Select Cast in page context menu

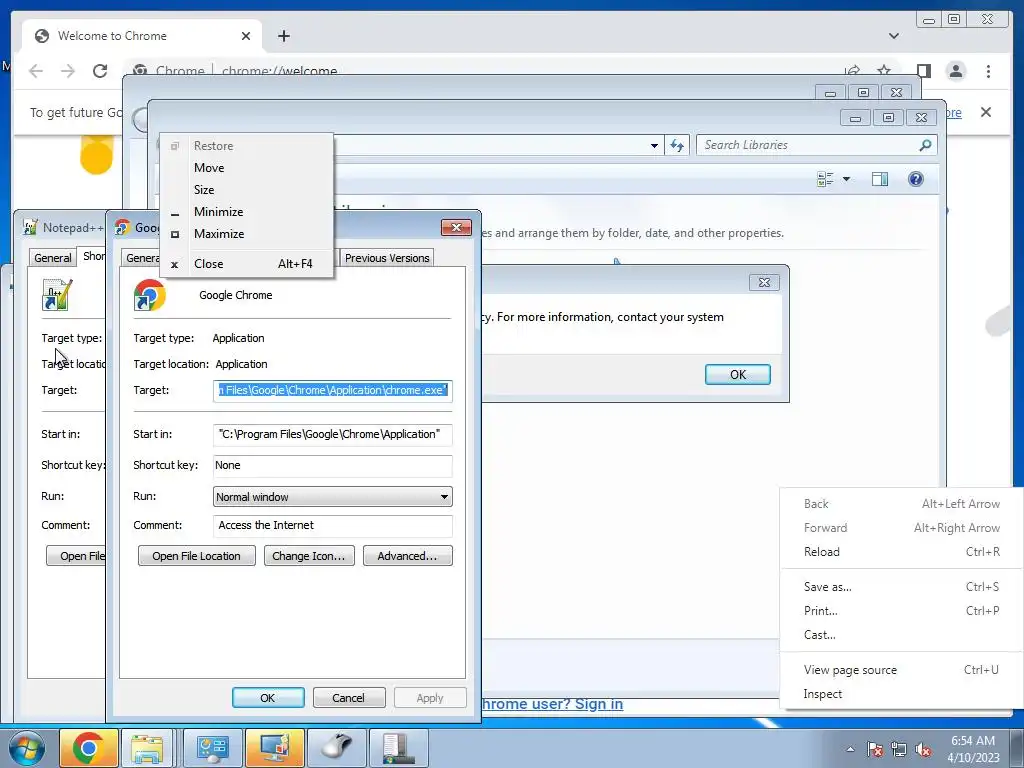(x=901, y=635)
